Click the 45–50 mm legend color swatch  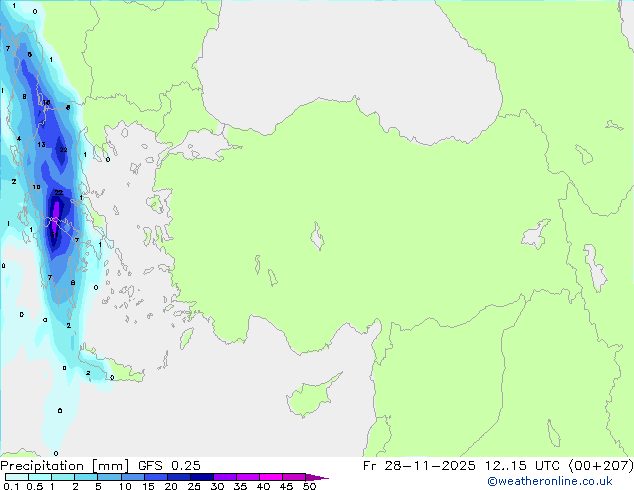[x=294, y=477]
